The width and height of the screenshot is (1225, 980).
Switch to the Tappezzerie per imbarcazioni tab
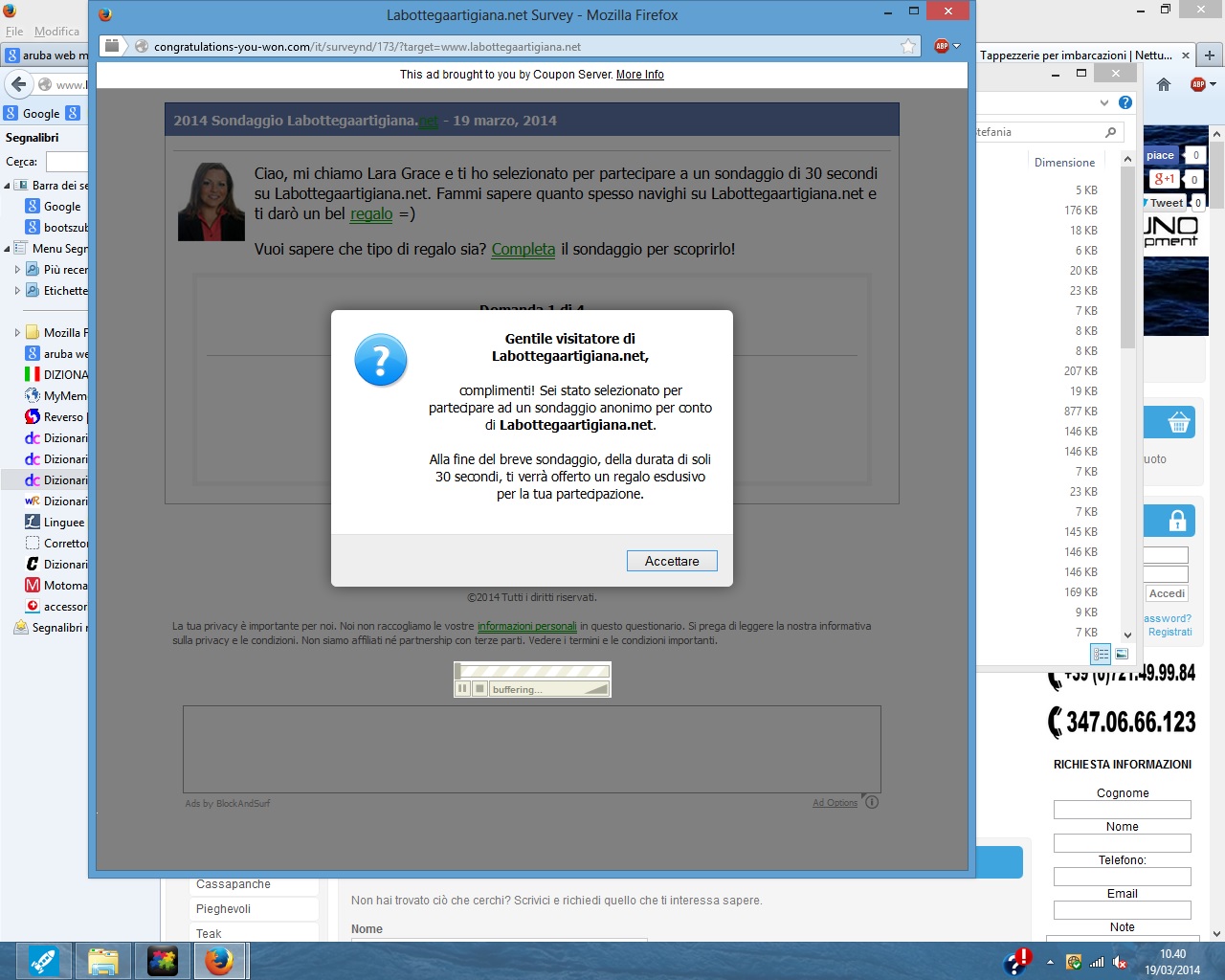(1076, 56)
